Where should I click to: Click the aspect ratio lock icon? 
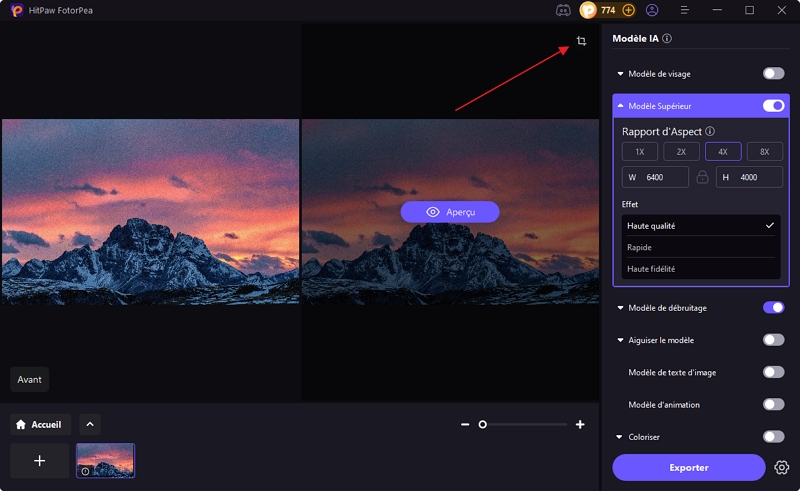[702, 177]
